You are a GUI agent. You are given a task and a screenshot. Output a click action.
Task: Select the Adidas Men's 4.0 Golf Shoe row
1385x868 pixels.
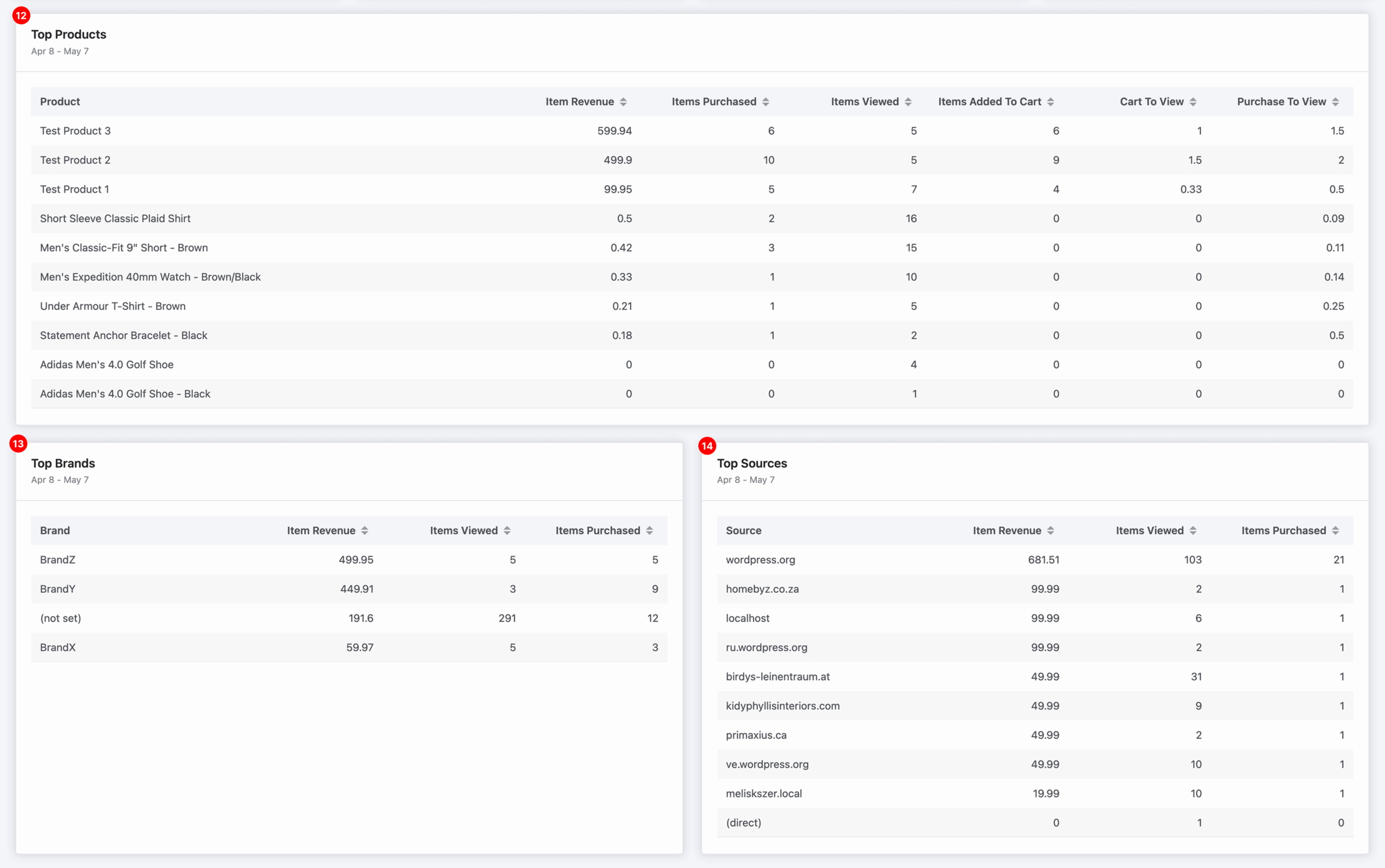click(106, 364)
